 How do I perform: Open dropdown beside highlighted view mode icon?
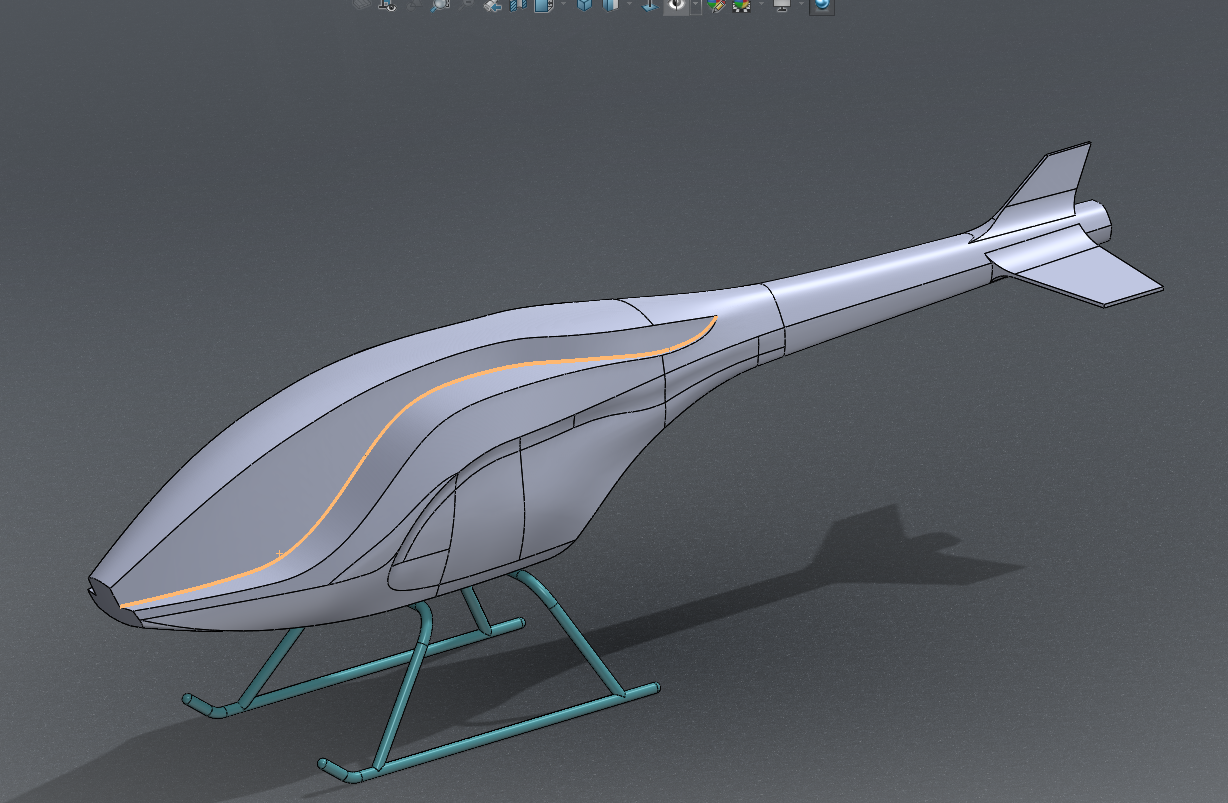click(x=696, y=5)
